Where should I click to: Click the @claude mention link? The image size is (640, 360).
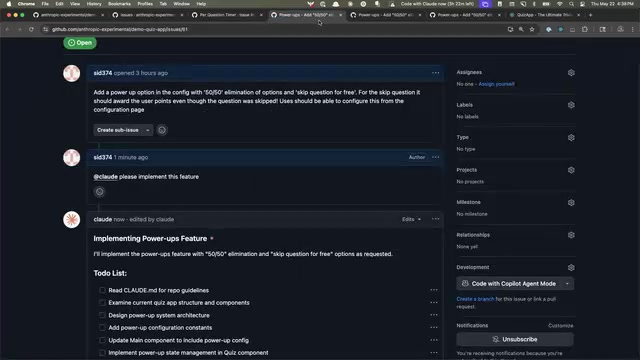click(105, 177)
